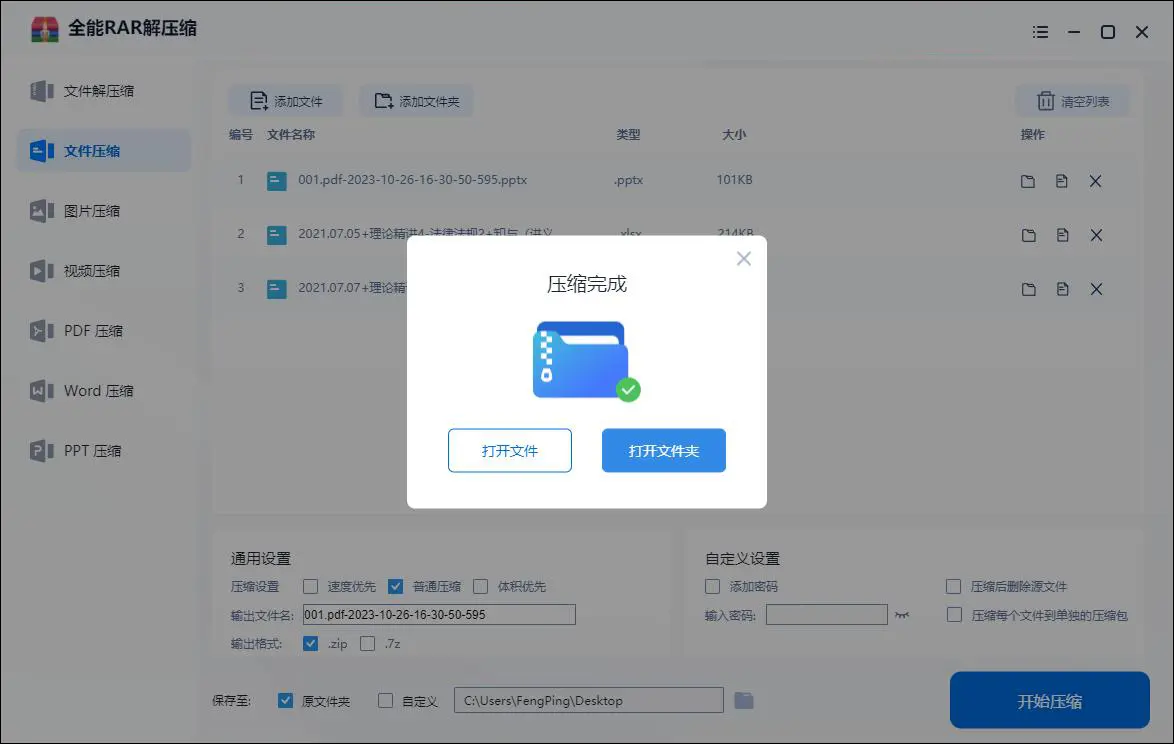
Task: Remove row 2 from the list
Action: coord(1096,235)
